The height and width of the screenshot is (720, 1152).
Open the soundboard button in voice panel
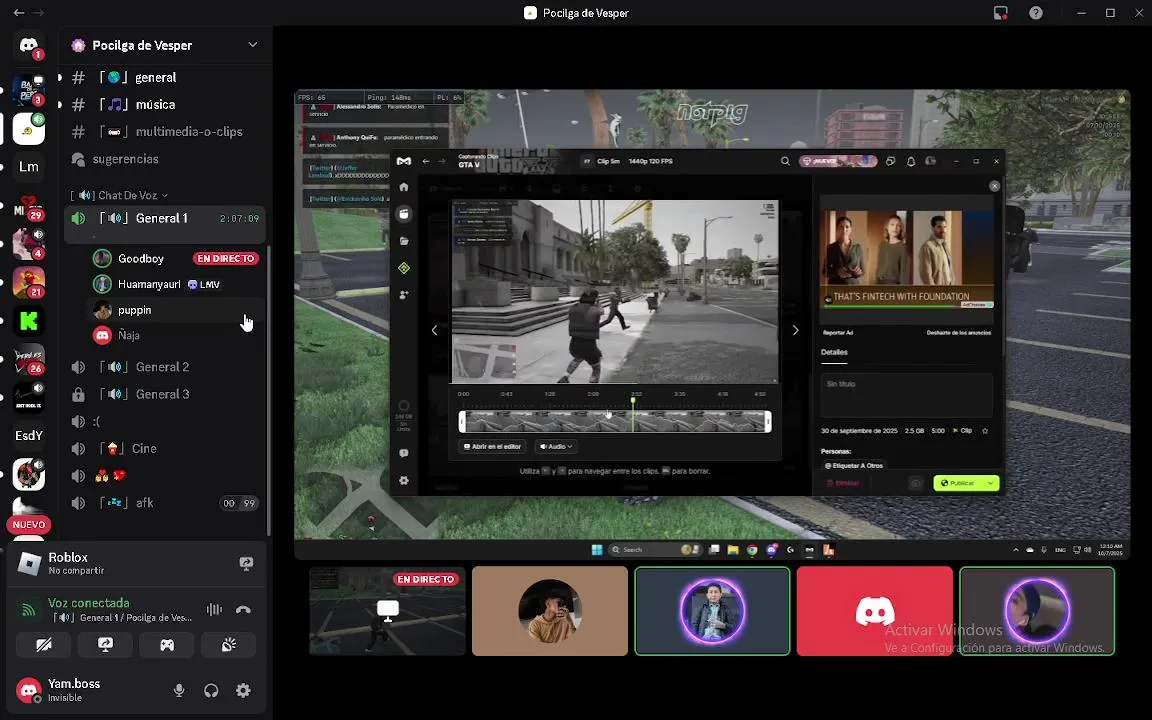coord(228,645)
